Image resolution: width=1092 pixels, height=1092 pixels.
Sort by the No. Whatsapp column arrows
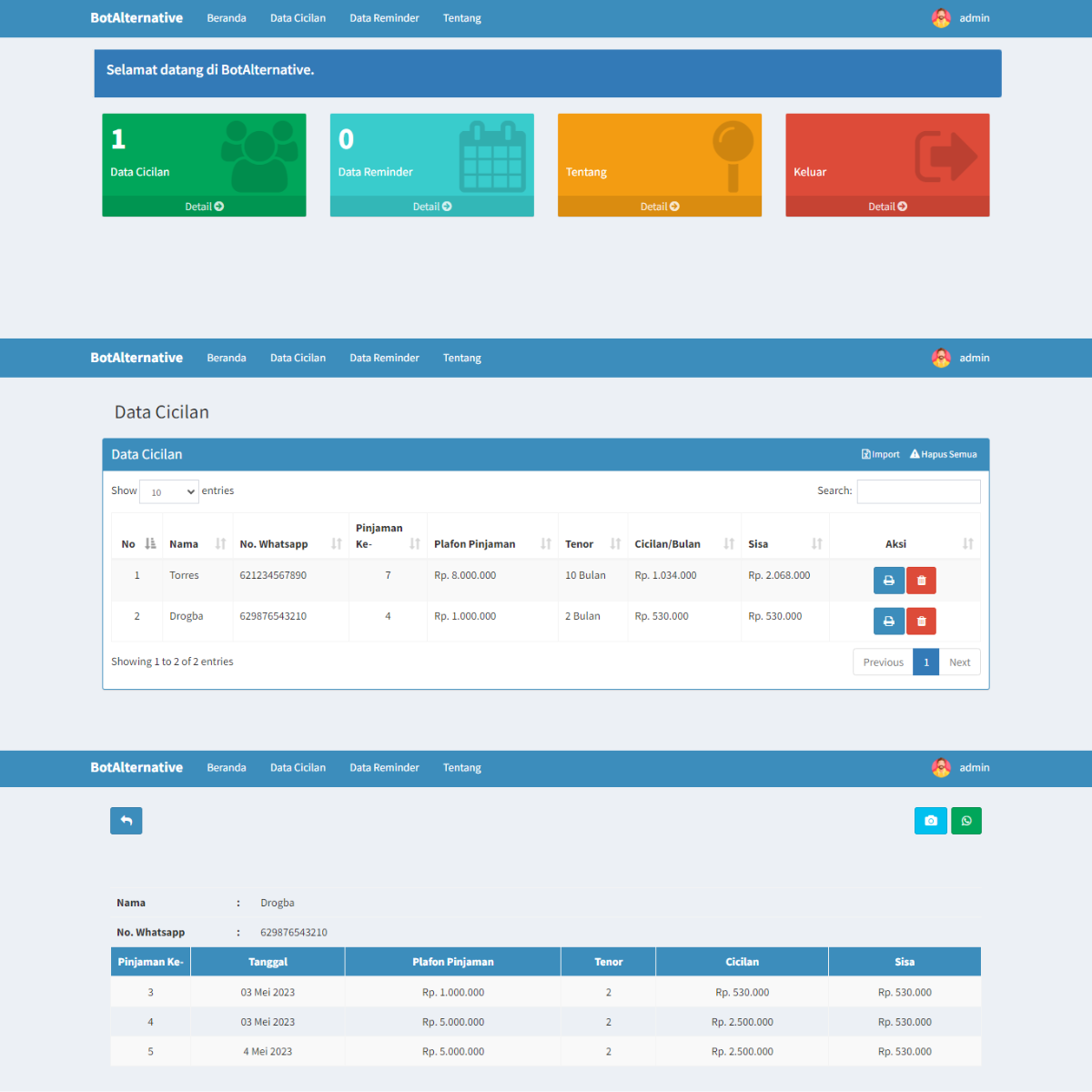[337, 544]
